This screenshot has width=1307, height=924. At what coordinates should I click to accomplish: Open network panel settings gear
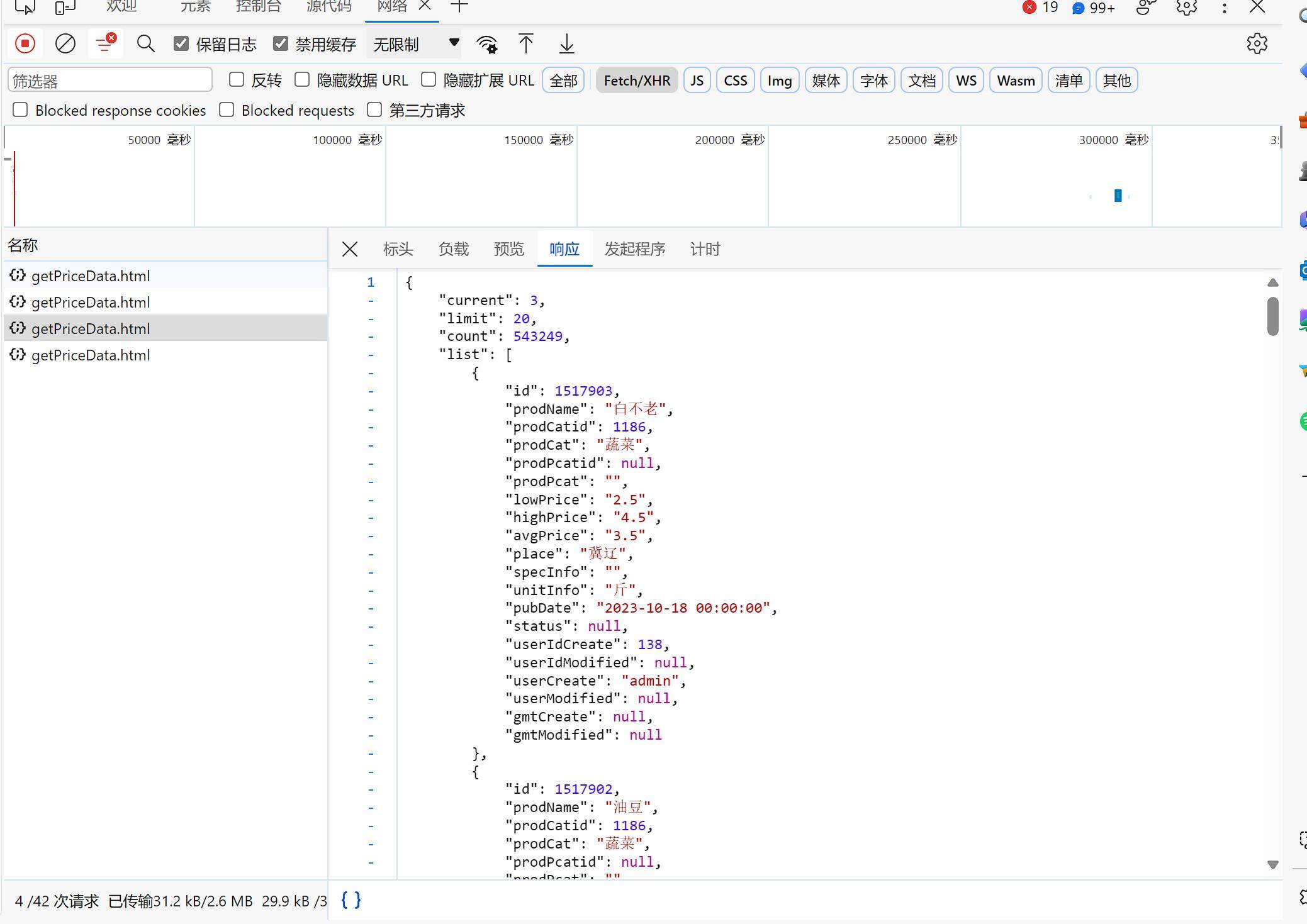click(x=1257, y=44)
